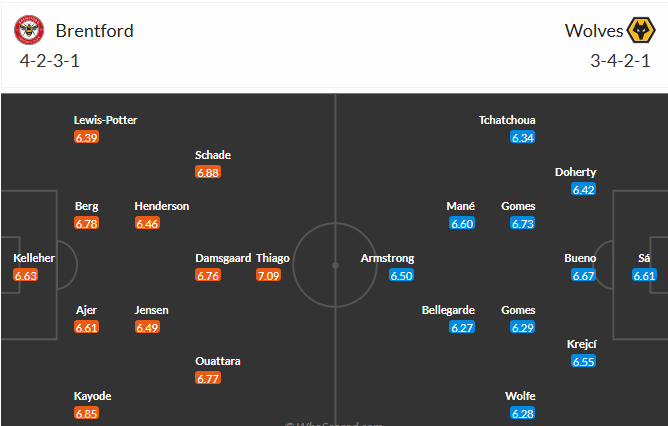Open the Brentford team name link
This screenshot has height=426, width=668.
[94, 30]
